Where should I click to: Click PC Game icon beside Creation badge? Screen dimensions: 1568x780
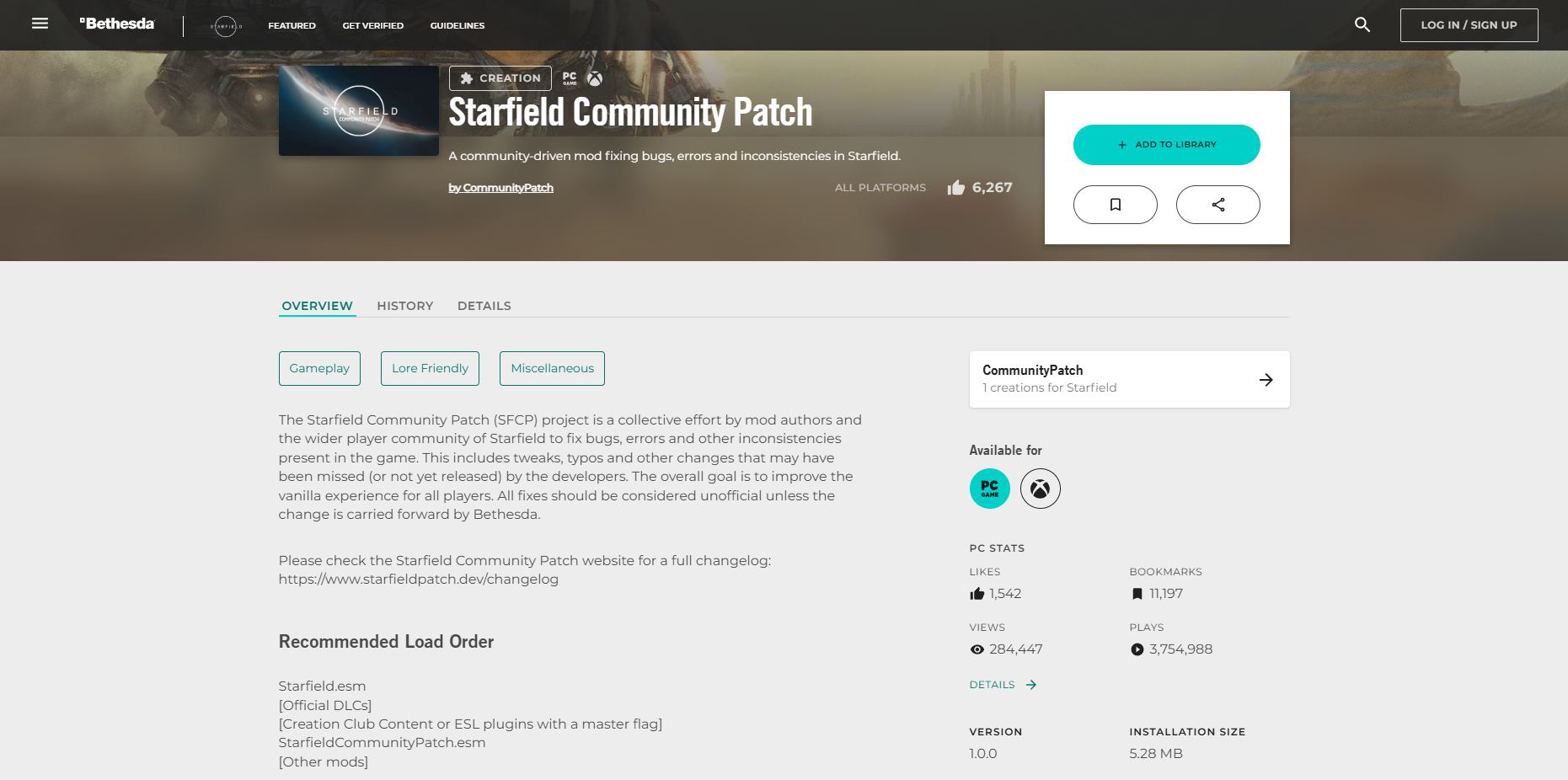pyautogui.click(x=570, y=78)
